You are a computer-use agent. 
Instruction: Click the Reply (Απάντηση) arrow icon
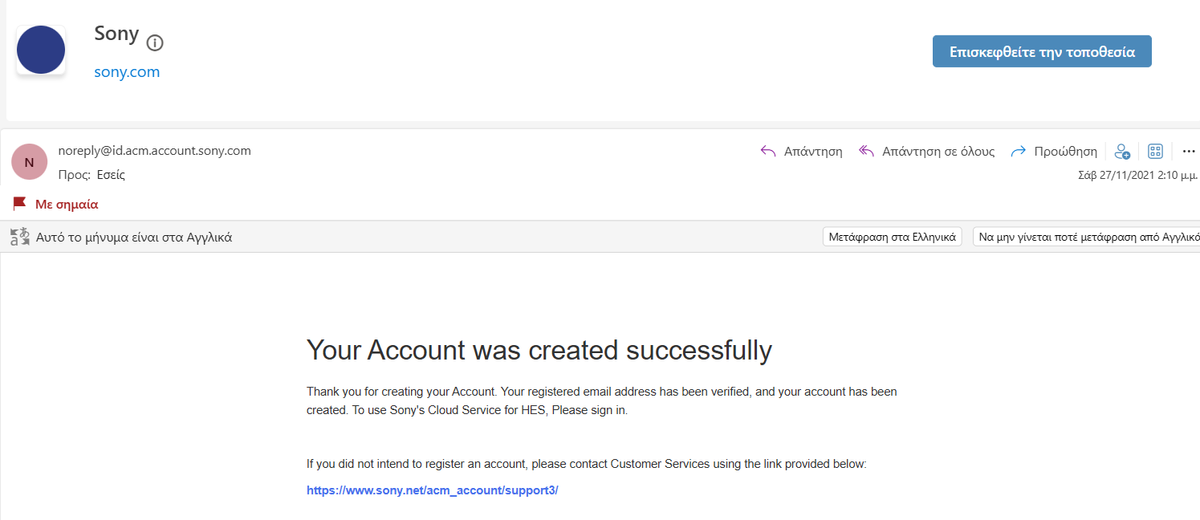[769, 152]
